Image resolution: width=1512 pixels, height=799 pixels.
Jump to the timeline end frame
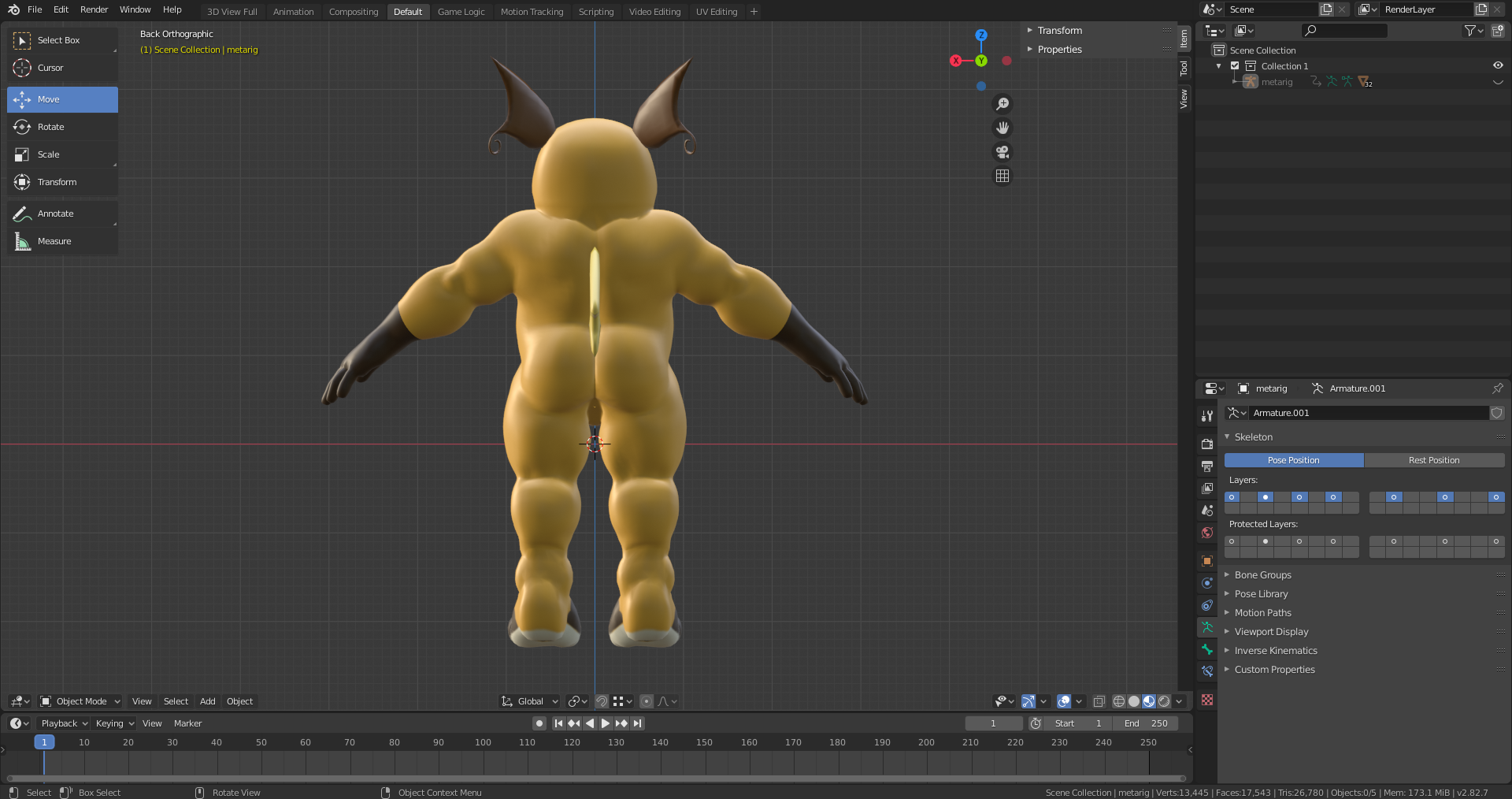point(638,723)
